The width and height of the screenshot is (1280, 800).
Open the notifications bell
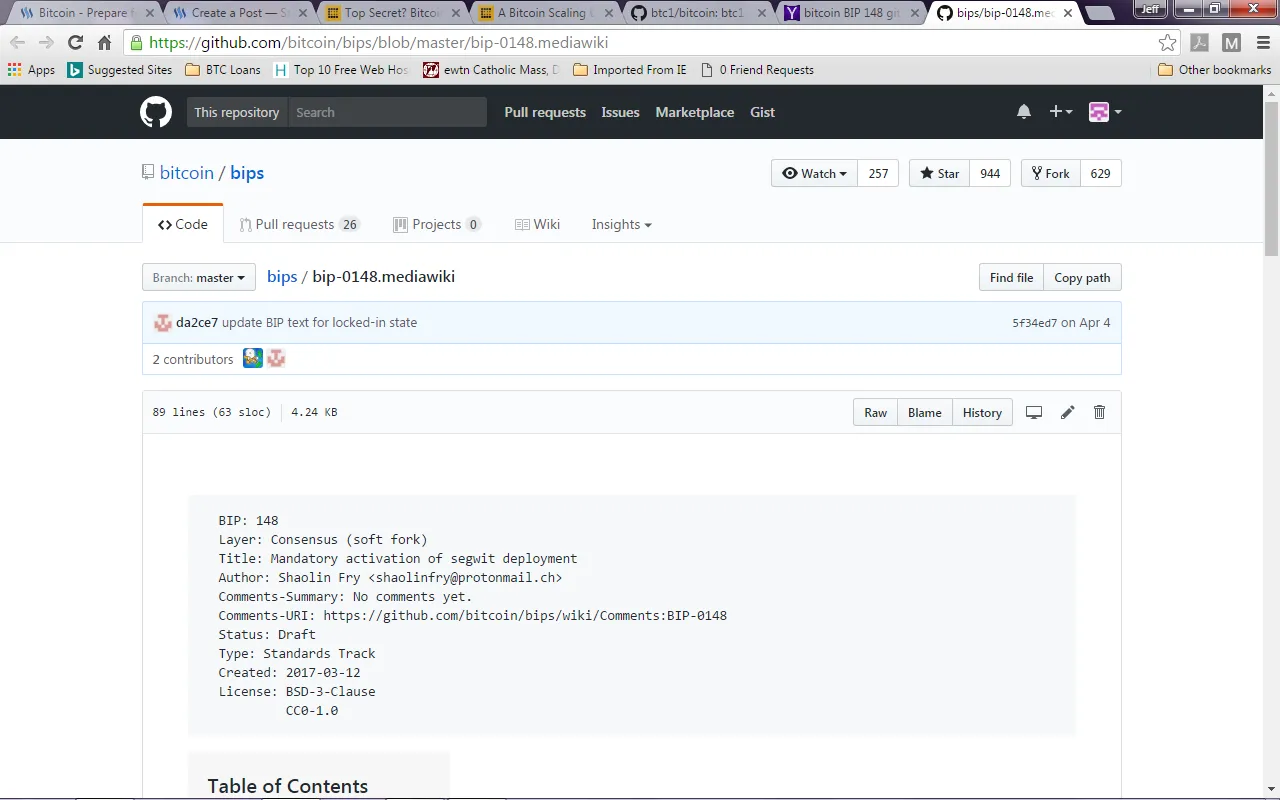1024,112
